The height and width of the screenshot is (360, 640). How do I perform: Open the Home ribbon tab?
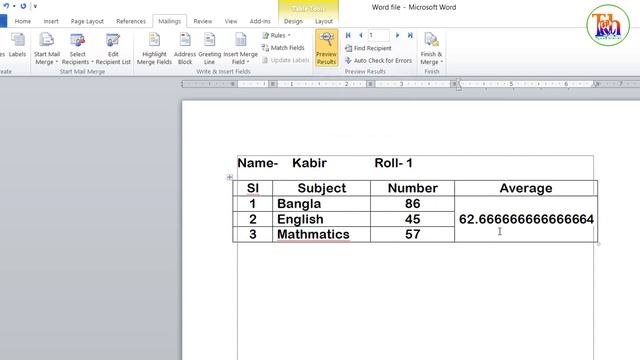[22, 21]
